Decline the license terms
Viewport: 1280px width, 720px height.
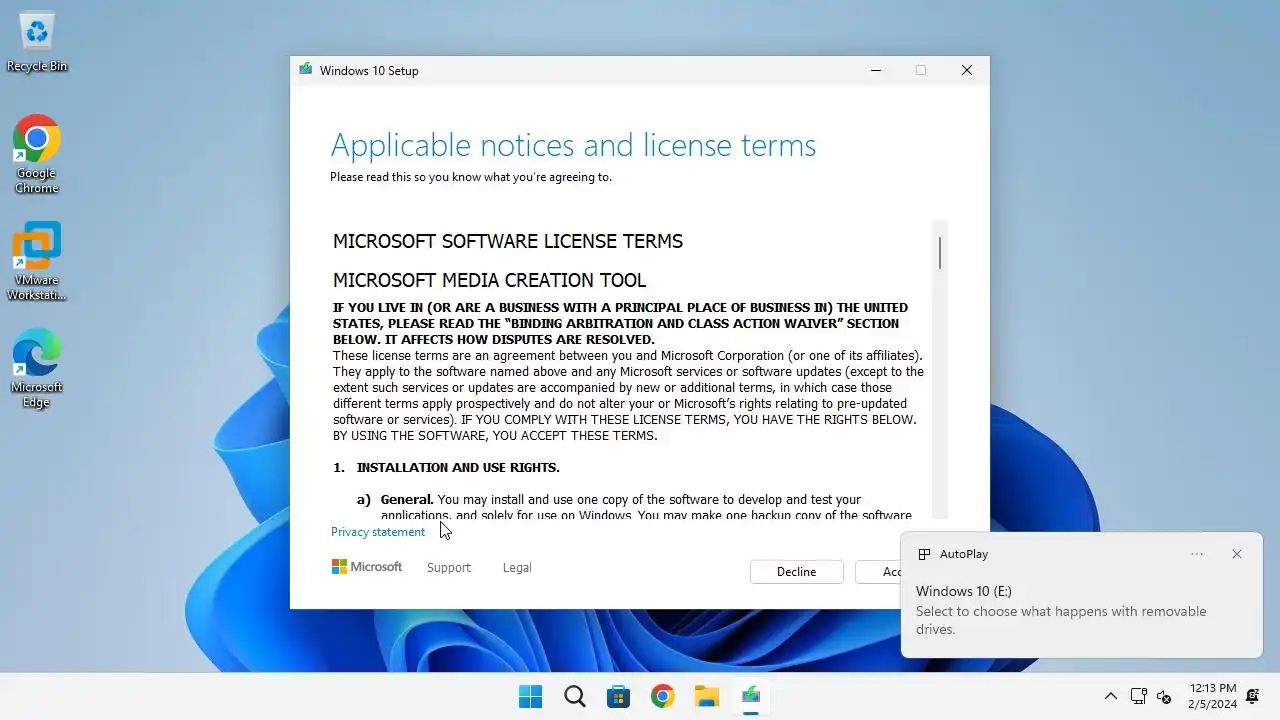797,572
